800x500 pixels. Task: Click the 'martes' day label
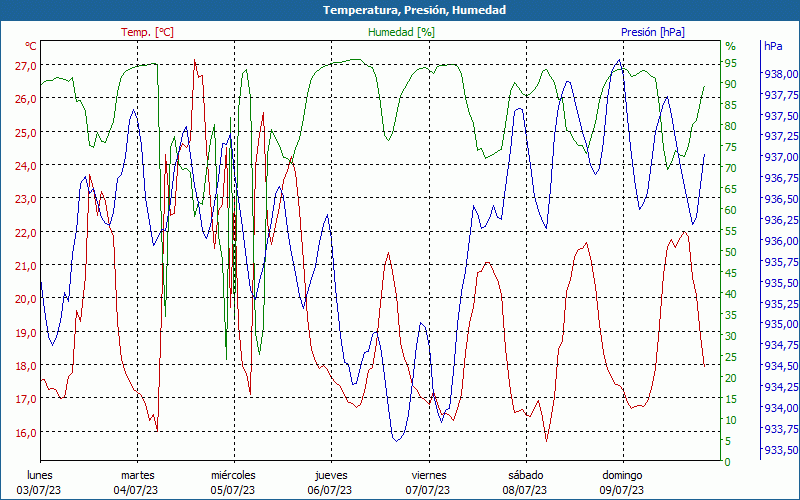click(x=138, y=475)
